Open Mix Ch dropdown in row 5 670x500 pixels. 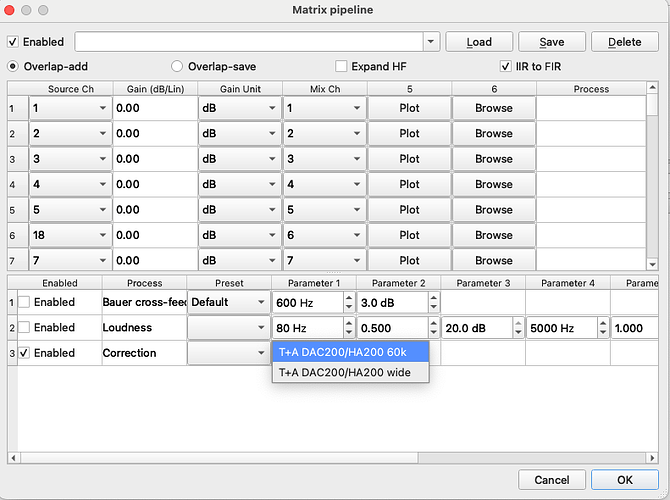coord(324,210)
